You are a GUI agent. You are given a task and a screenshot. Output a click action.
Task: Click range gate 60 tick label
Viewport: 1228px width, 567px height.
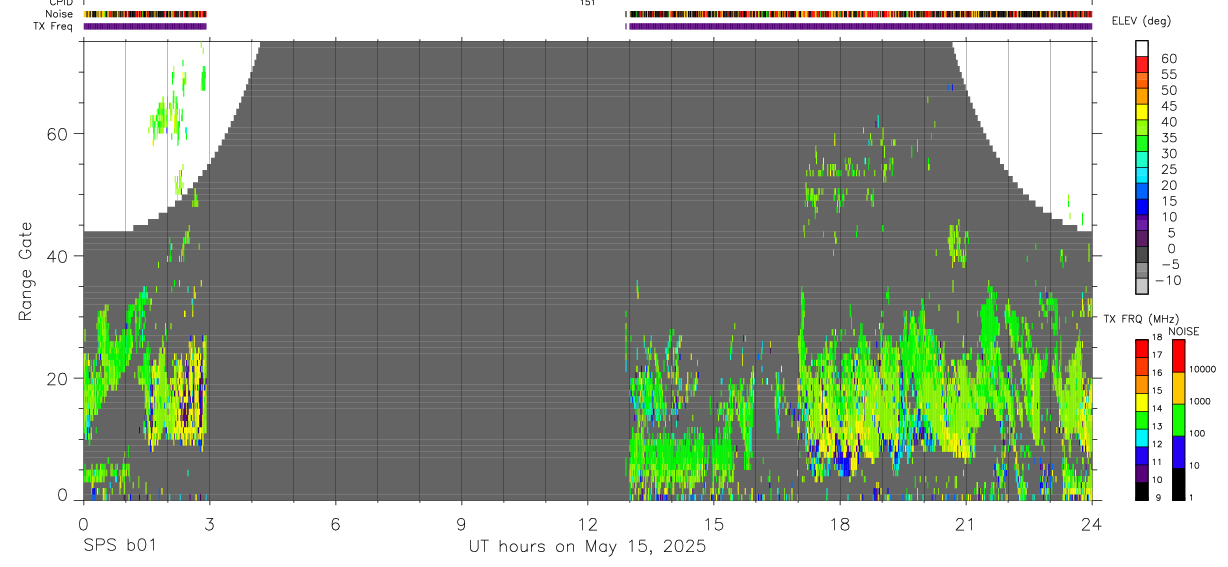pos(59,134)
